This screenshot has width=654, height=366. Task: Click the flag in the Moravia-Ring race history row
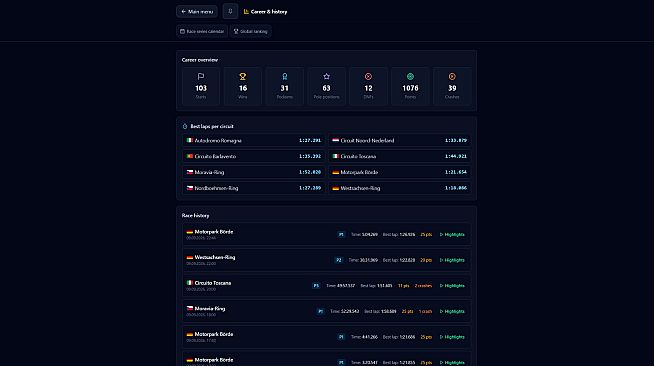point(190,309)
